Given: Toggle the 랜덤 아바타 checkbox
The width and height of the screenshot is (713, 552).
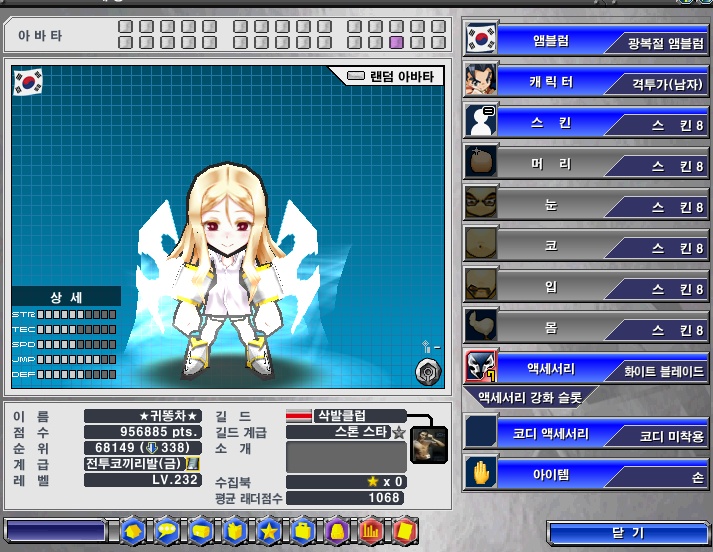Looking at the screenshot, I should [x=356, y=75].
